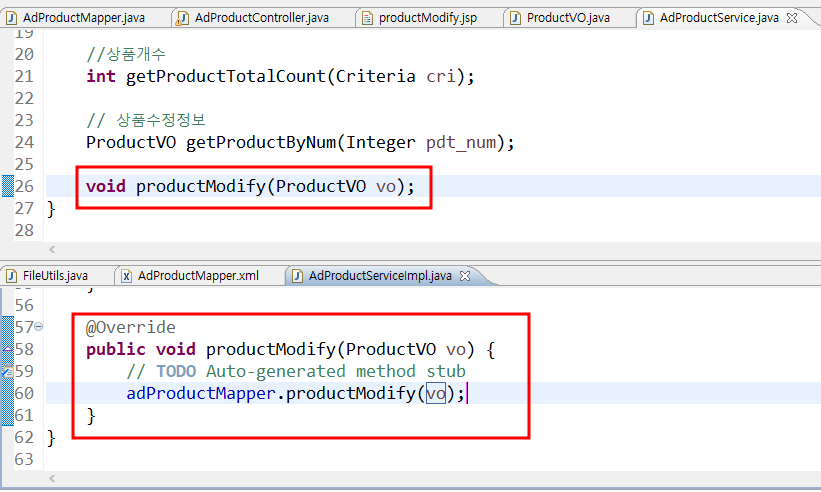The height and width of the screenshot is (492, 821).
Task: Switch to AdProductMapper.java tab
Action: point(84,18)
